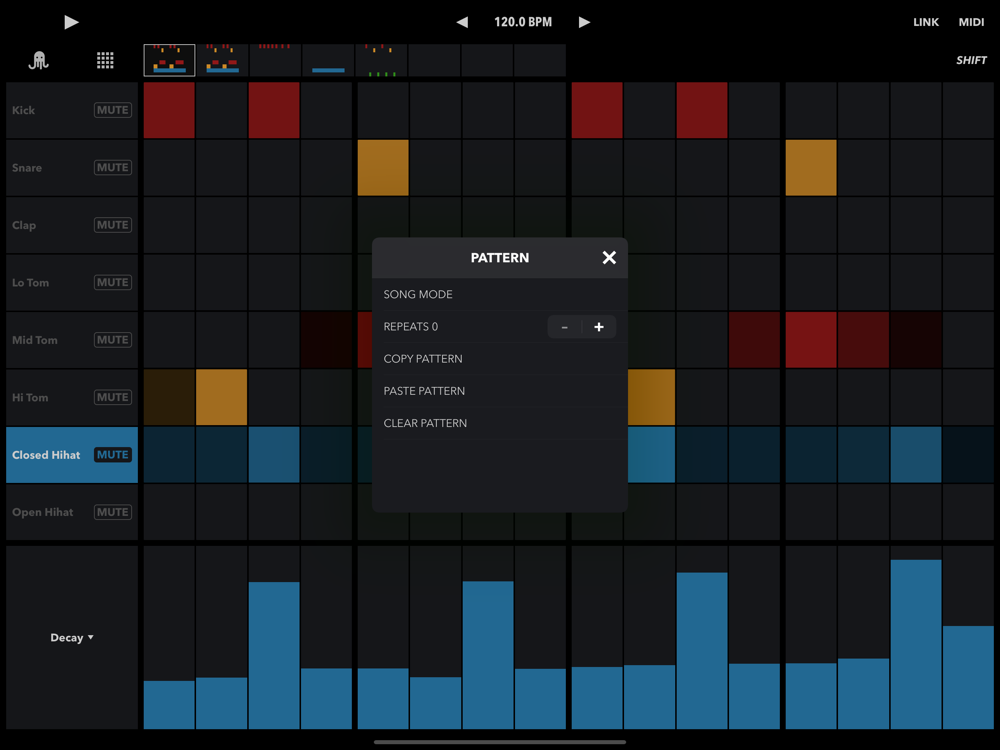Toggle mute on Closed Hihat track
This screenshot has height=750, width=1000.
point(112,455)
